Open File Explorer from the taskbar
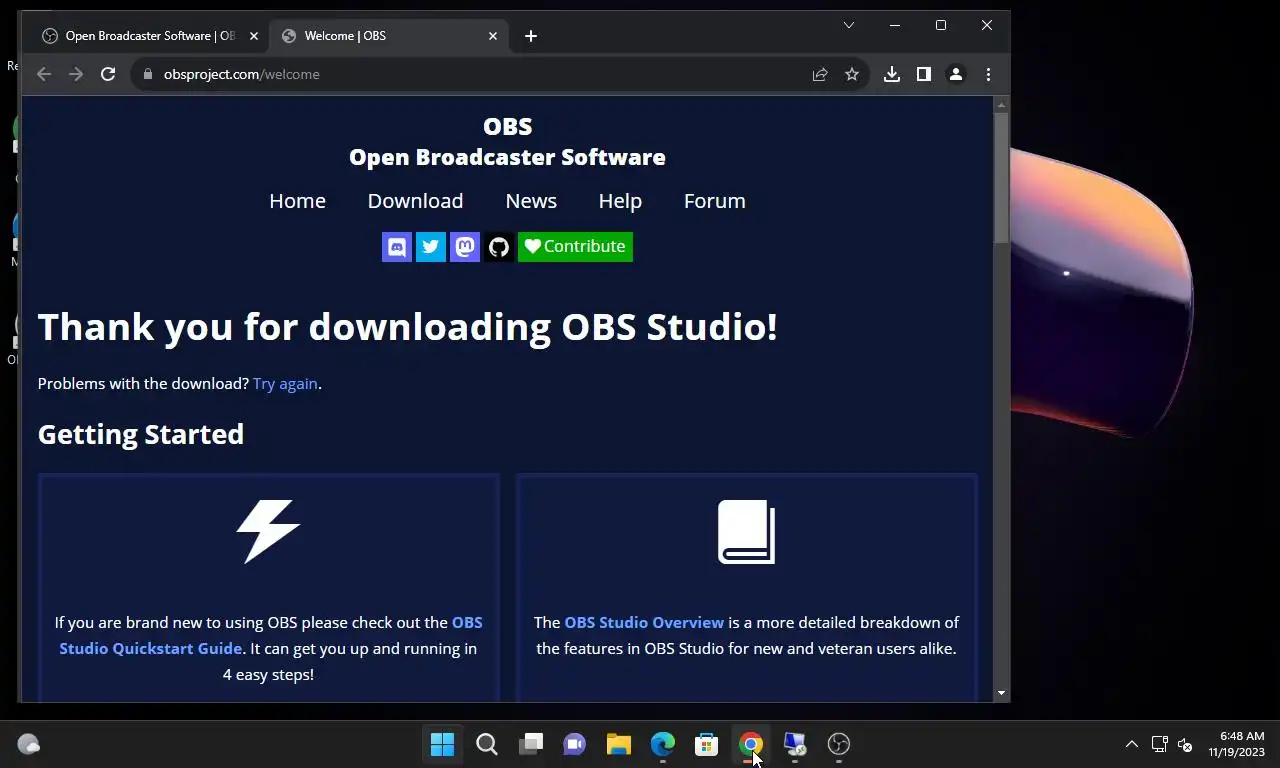 click(619, 744)
